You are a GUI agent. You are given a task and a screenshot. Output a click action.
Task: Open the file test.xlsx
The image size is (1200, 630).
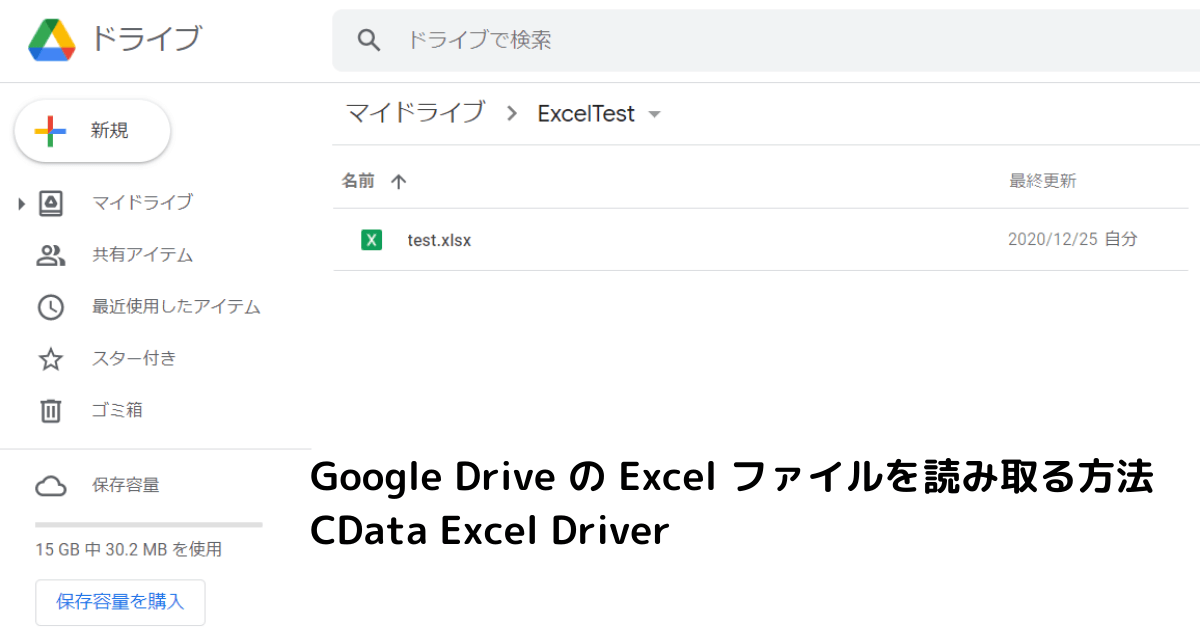[x=440, y=240]
